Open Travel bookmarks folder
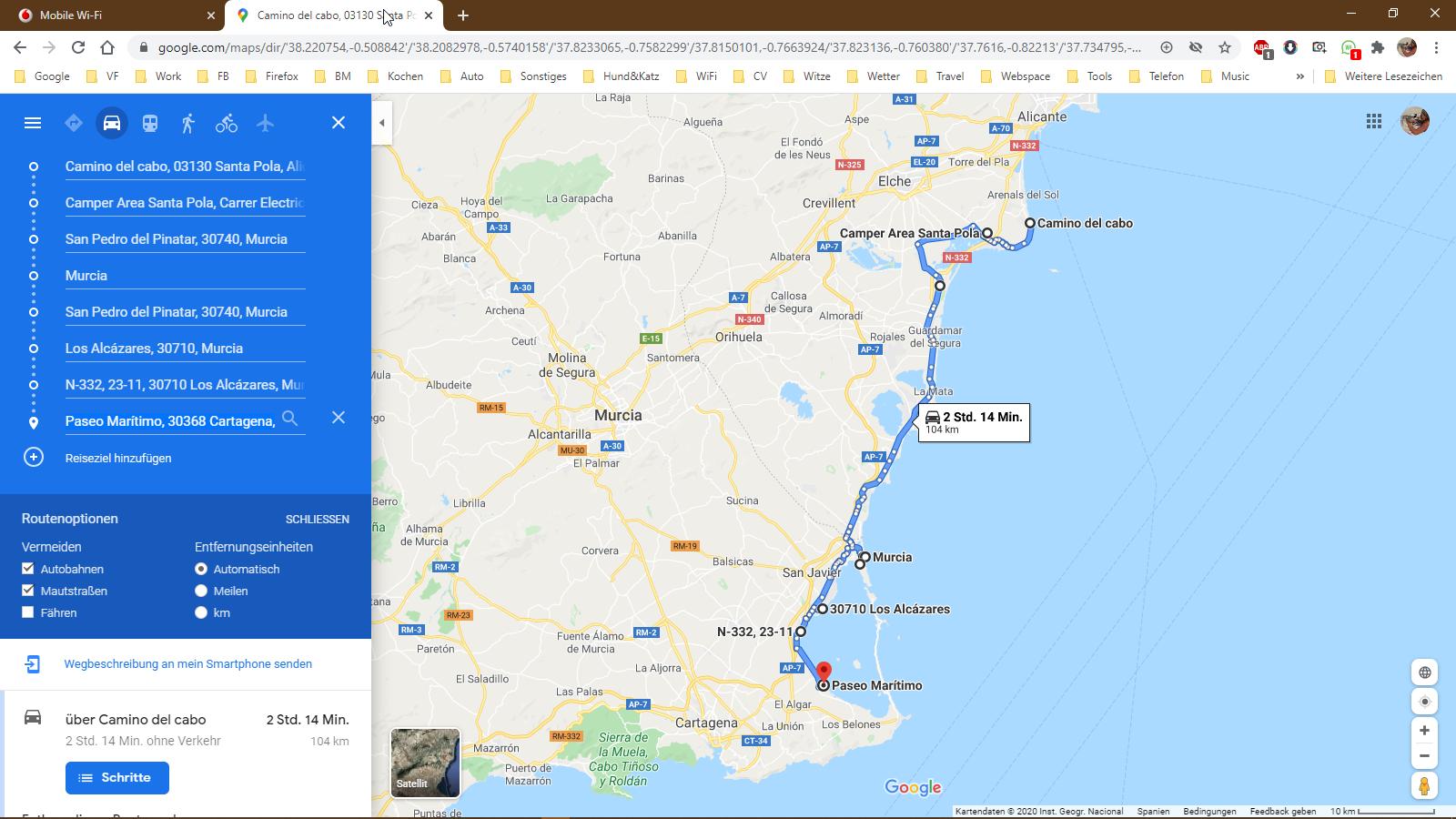This screenshot has width=1456, height=819. tap(941, 76)
